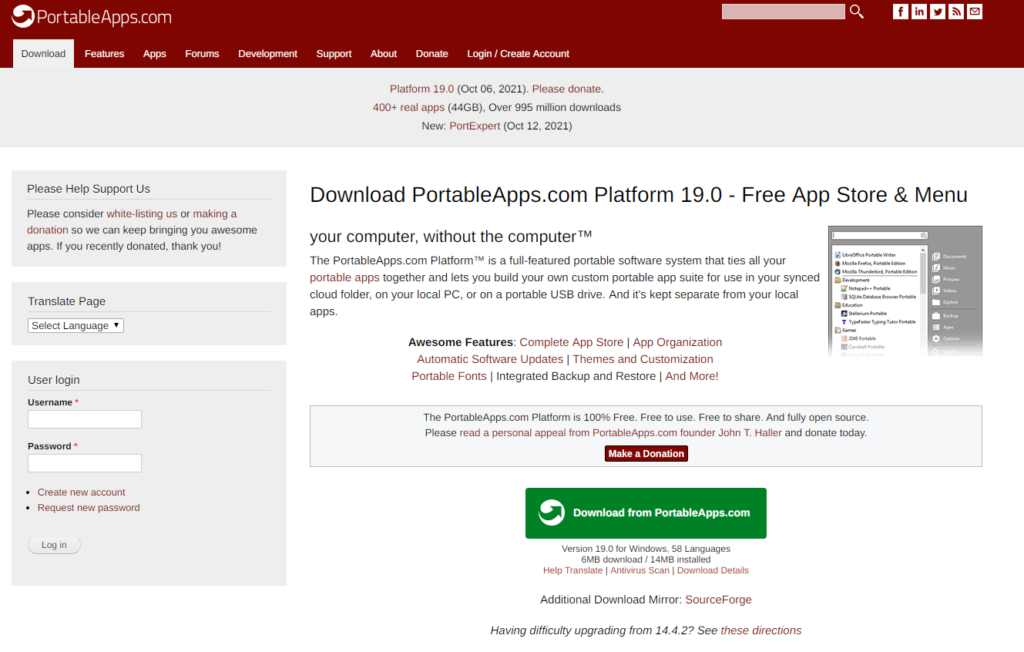Open the Portable Fonts link
Image resolution: width=1024 pixels, height=652 pixels.
(x=449, y=376)
